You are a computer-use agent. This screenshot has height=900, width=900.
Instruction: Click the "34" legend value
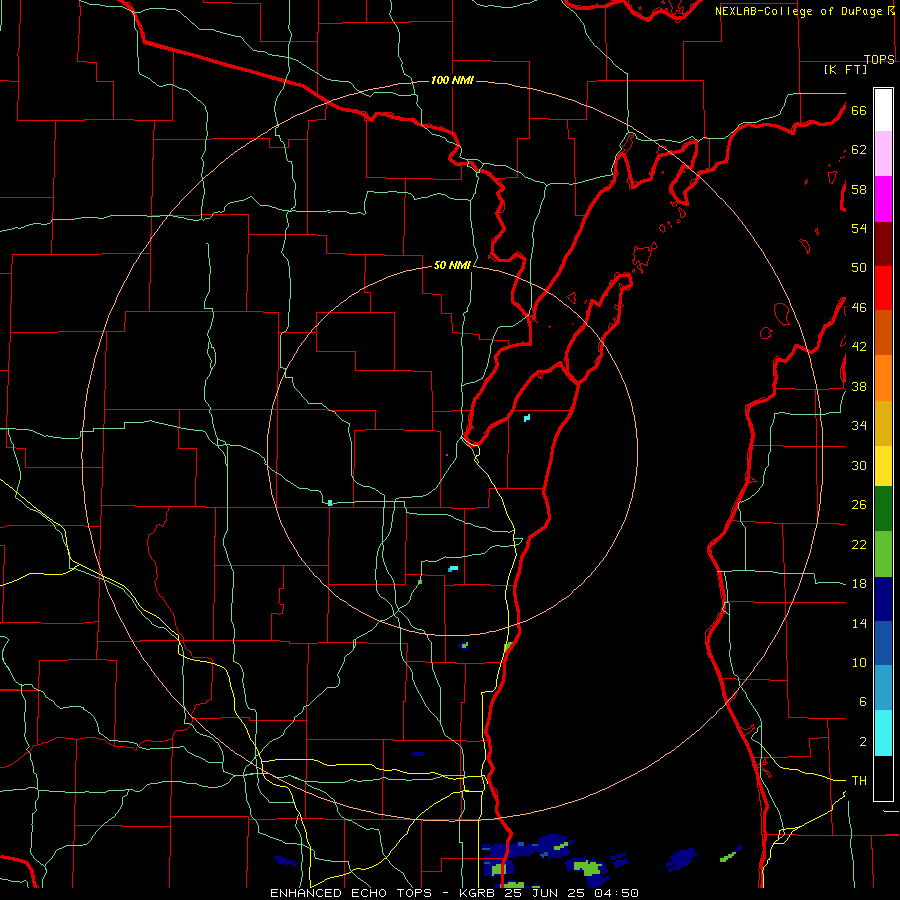[x=859, y=426]
